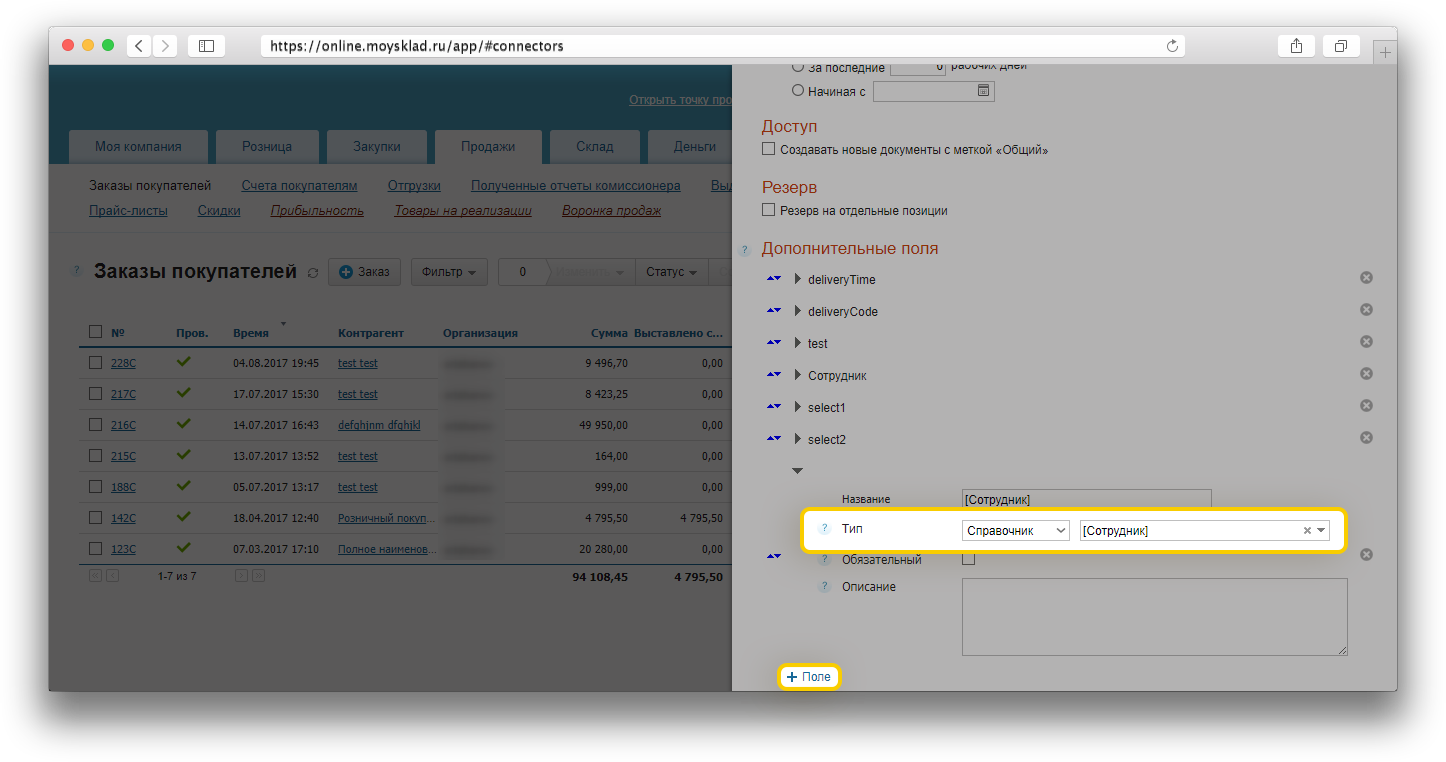1446x762 pixels.
Task: Click the + Заказ new order button
Action: pos(364,272)
